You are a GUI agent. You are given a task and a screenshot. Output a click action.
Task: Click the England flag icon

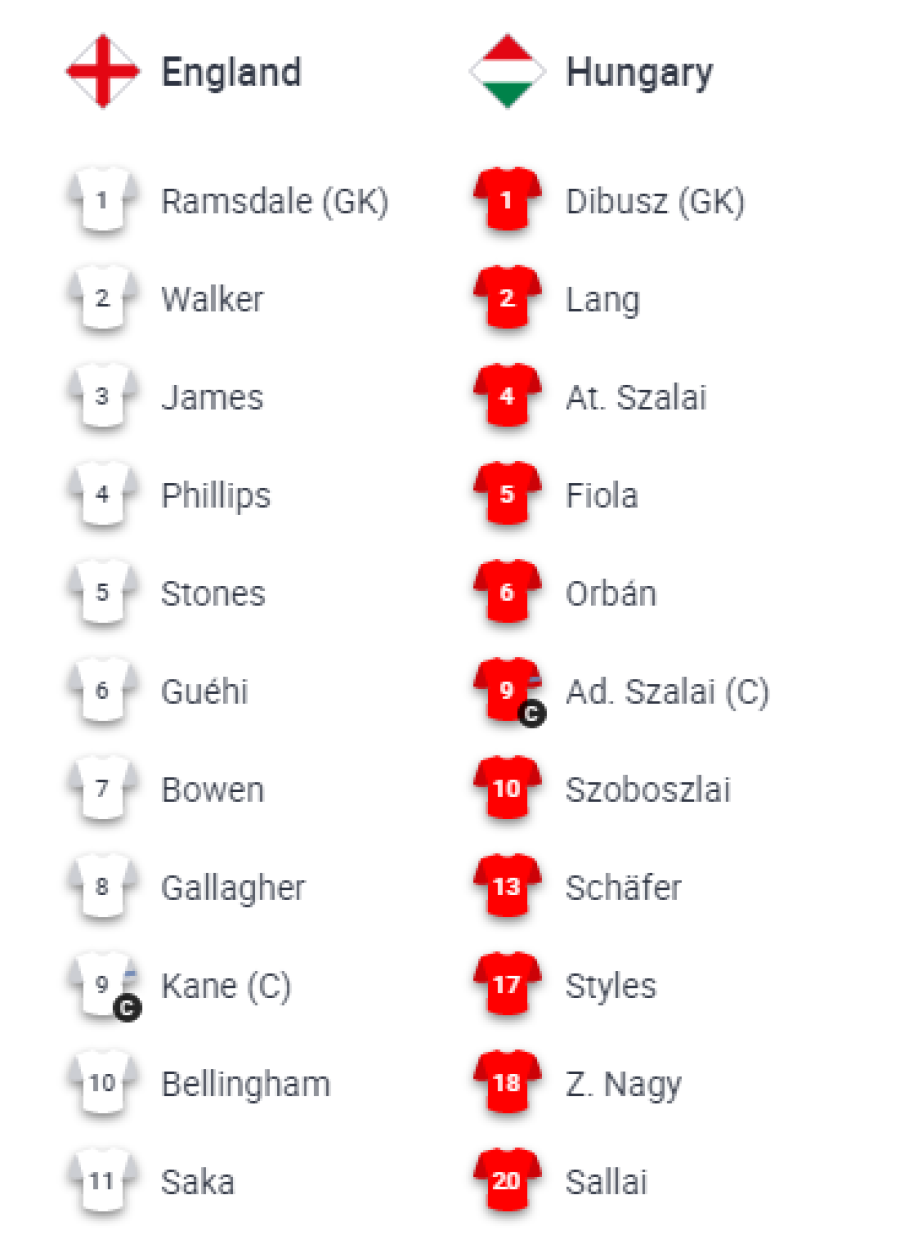(x=102, y=72)
